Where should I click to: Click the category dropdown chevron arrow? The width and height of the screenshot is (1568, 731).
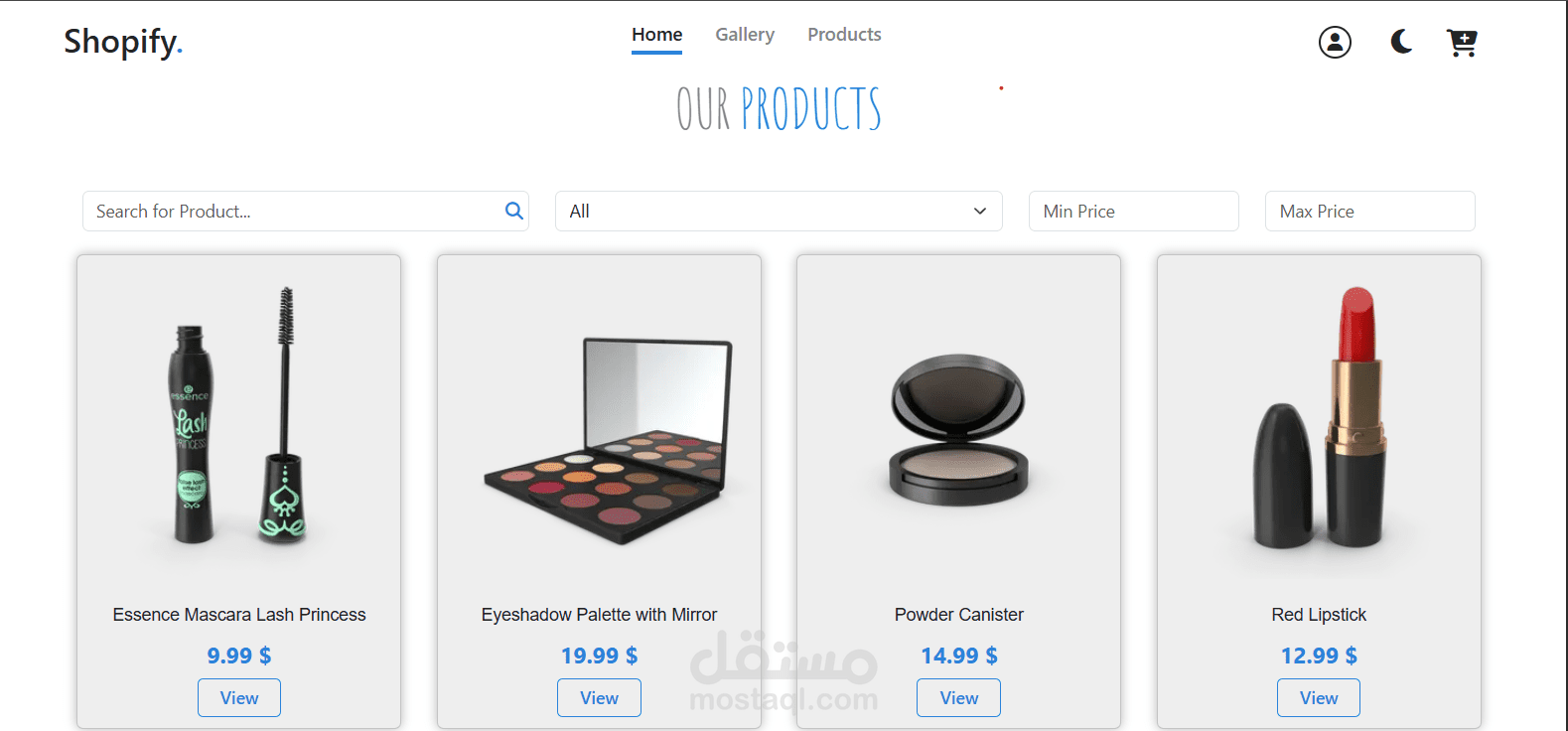pos(980,211)
